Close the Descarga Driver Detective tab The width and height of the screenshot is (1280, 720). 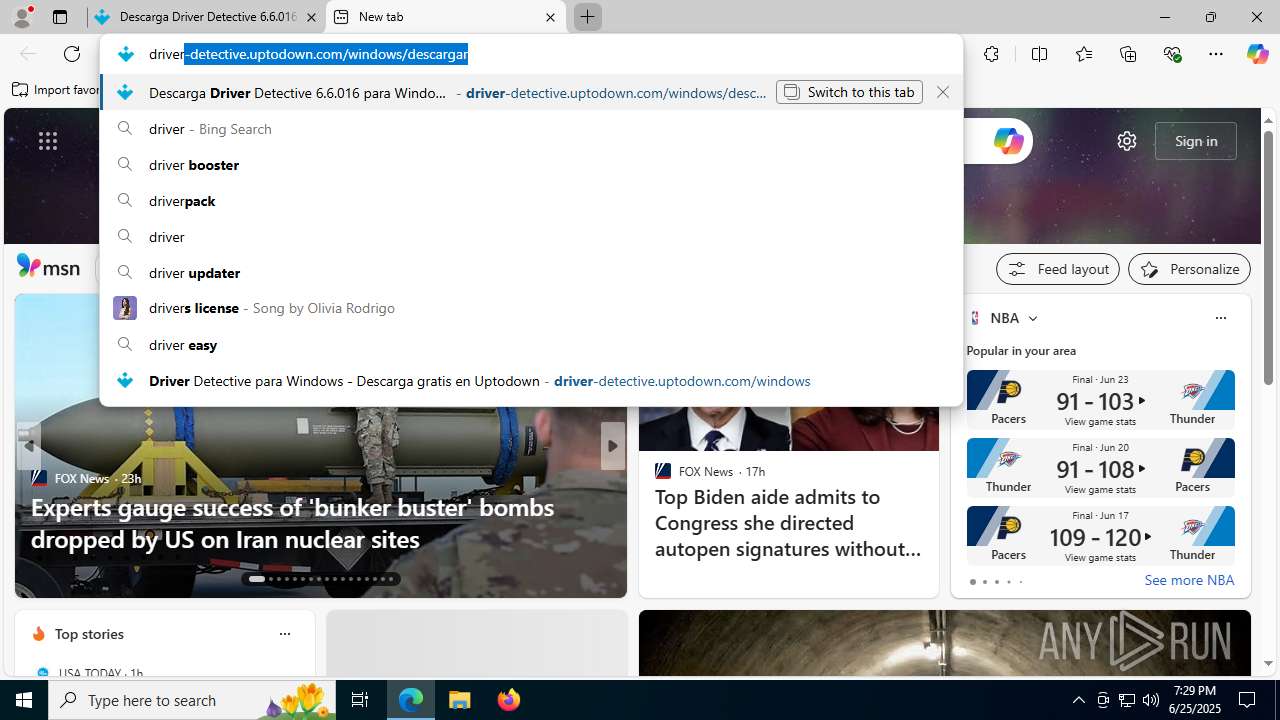coord(311,17)
